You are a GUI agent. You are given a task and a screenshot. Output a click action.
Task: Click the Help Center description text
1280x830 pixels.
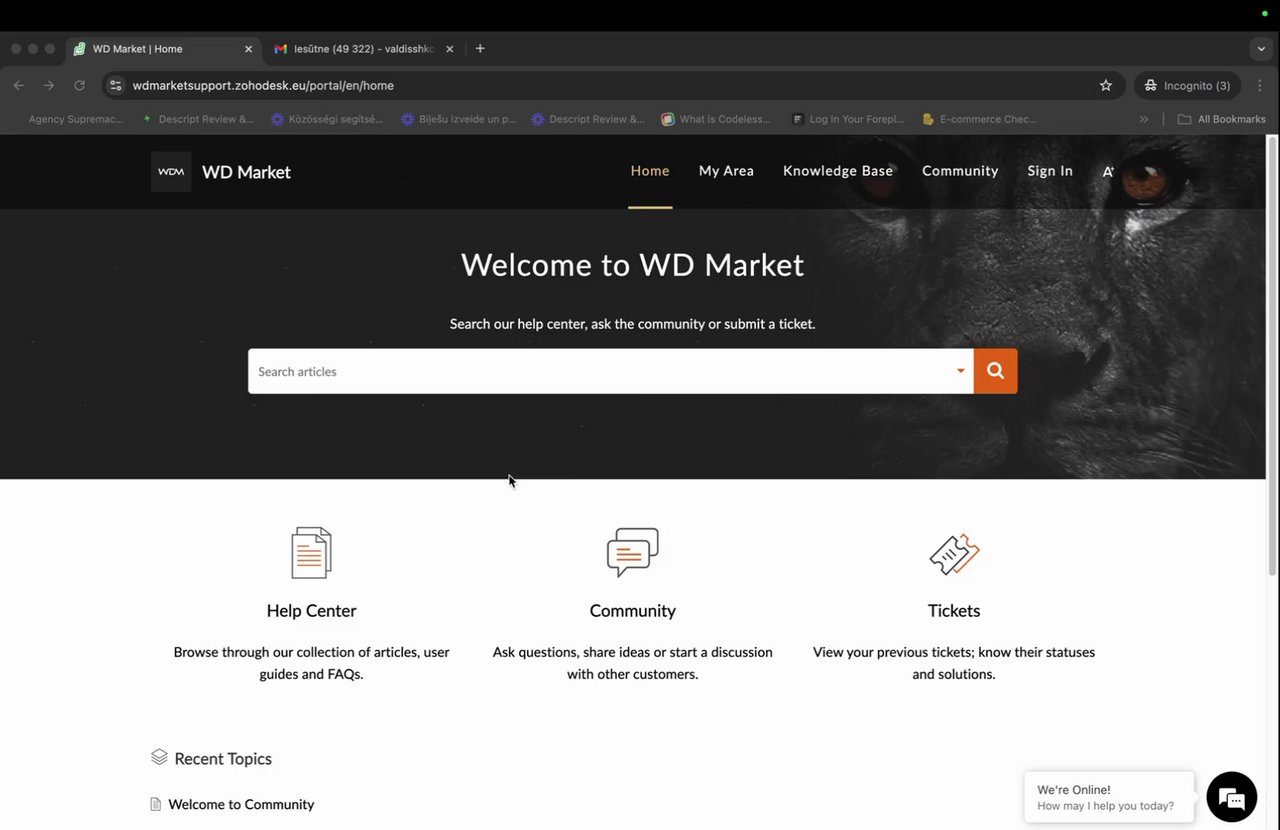coord(311,663)
